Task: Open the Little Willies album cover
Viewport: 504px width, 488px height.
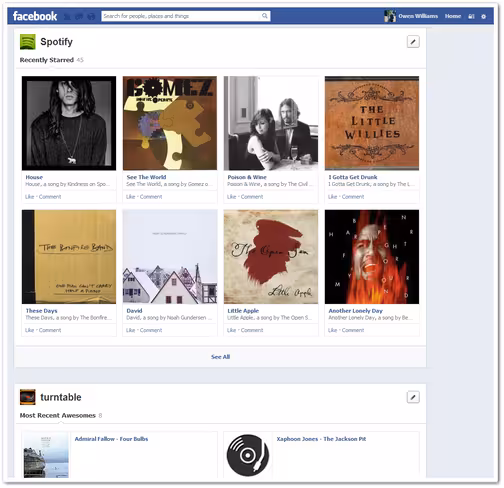Action: [x=372, y=123]
